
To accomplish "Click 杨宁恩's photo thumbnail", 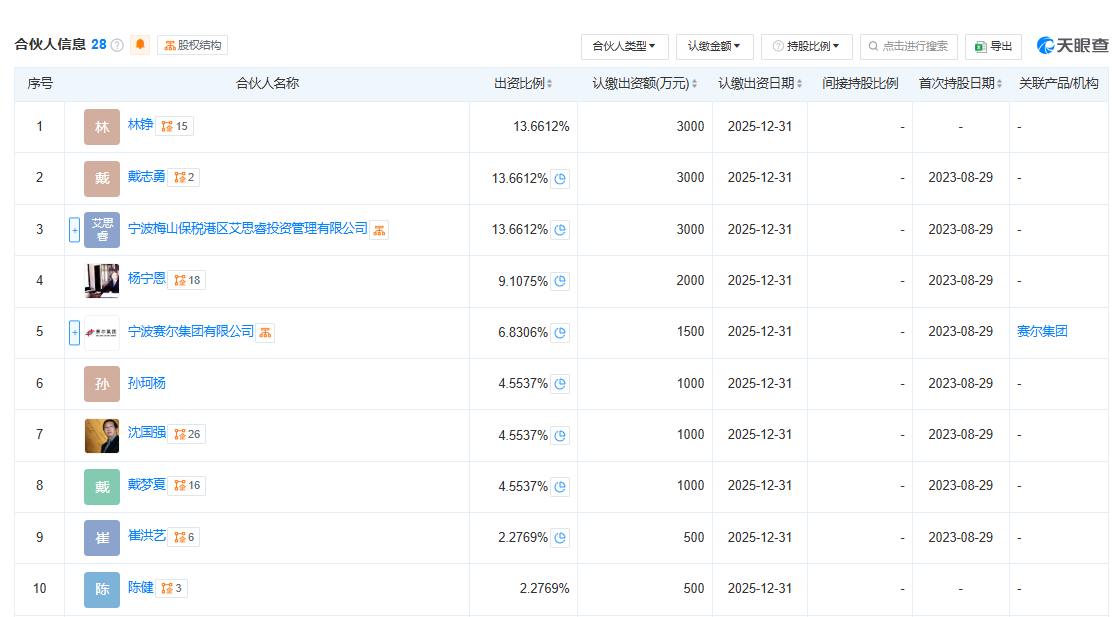I will click(102, 280).
